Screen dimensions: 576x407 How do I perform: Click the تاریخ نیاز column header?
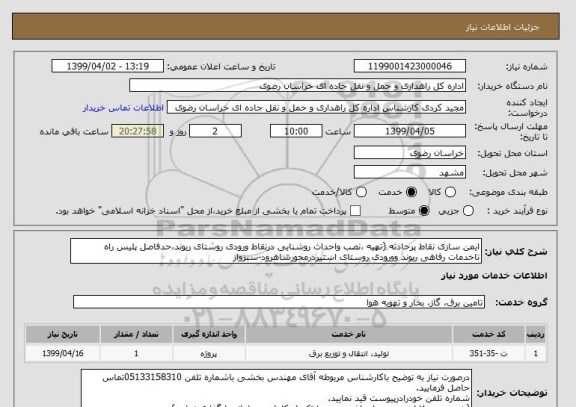(62, 334)
